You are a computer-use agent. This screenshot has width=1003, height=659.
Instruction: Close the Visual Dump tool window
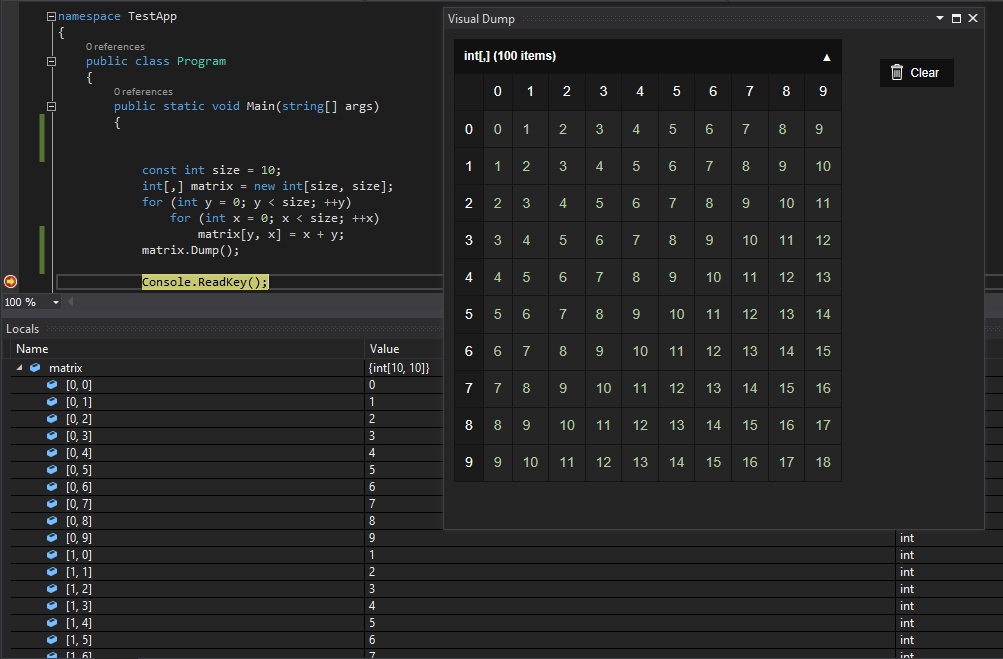973,19
